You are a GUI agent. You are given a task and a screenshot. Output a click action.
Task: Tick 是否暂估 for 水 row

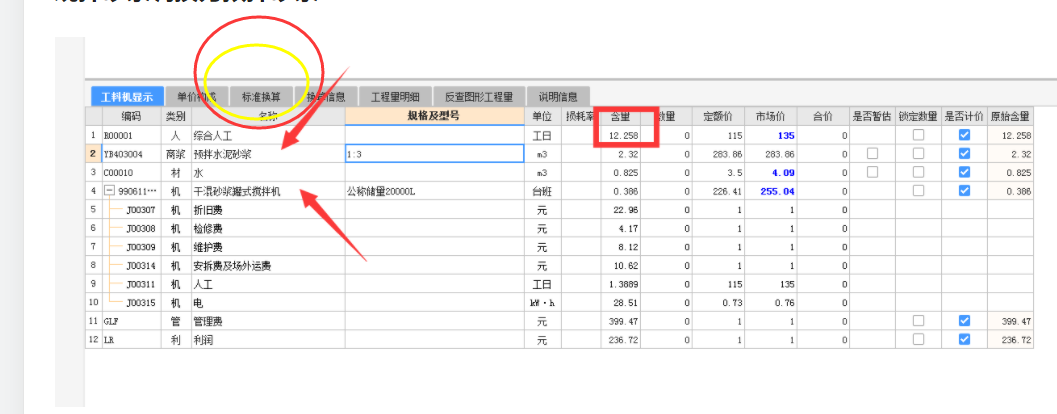pyautogui.click(x=872, y=173)
